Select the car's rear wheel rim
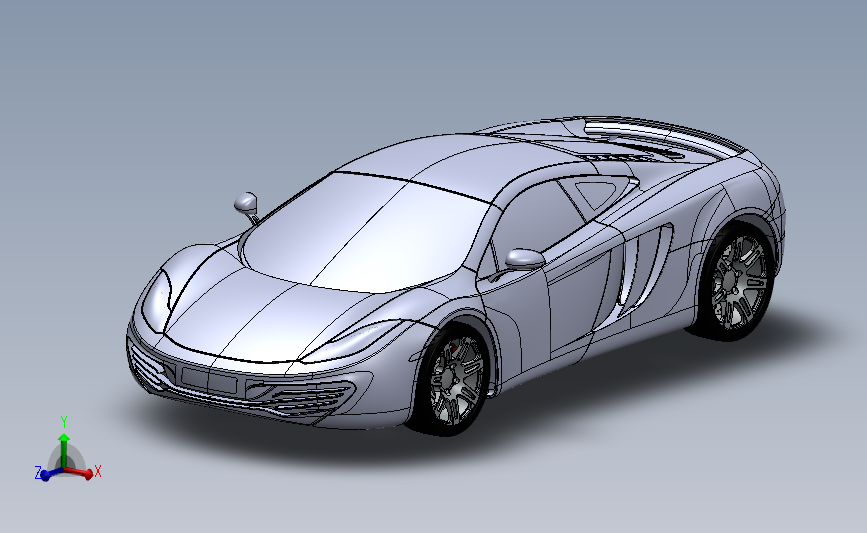The height and width of the screenshot is (533, 867). coord(739,284)
